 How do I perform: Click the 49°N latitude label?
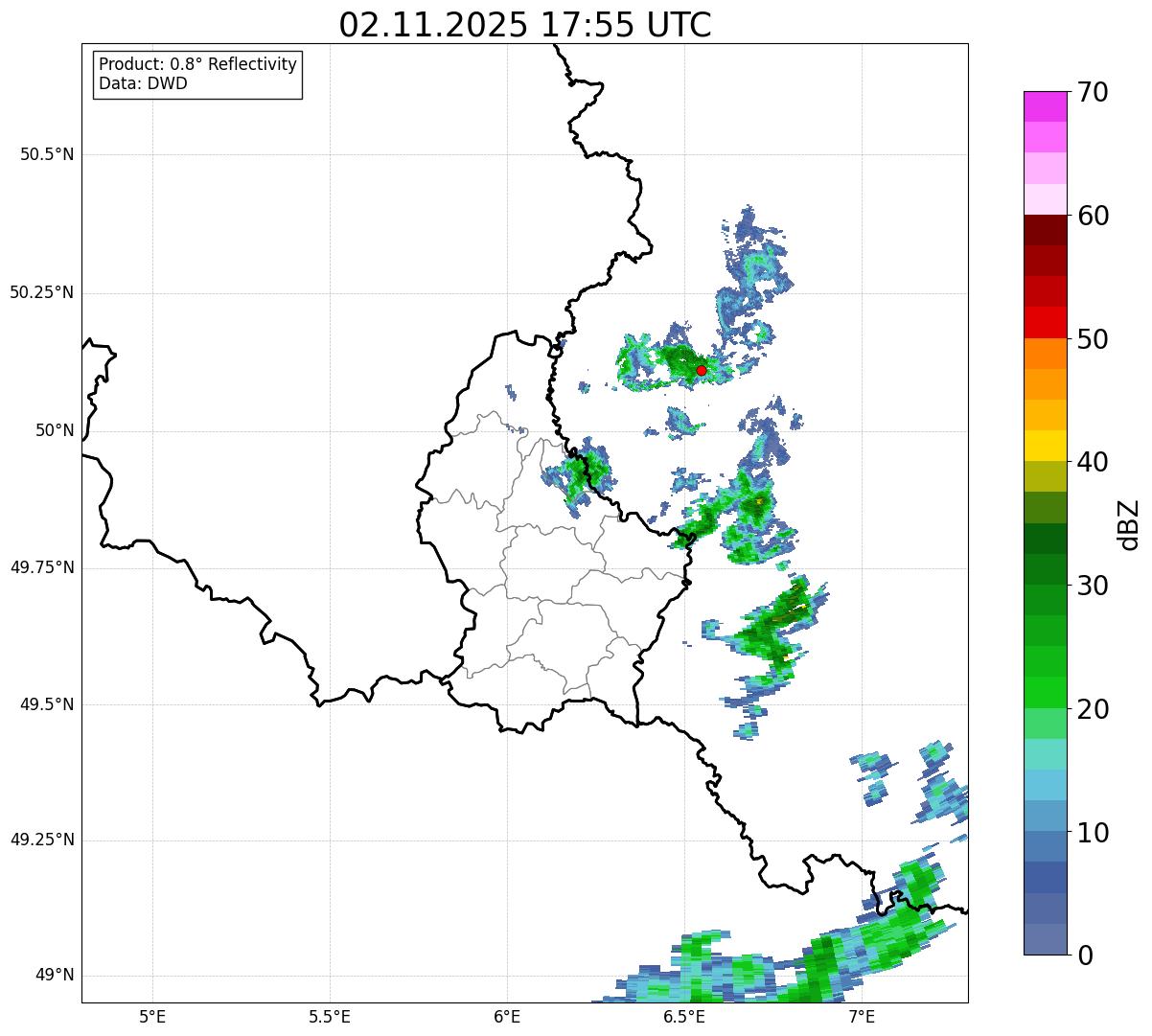[55, 975]
